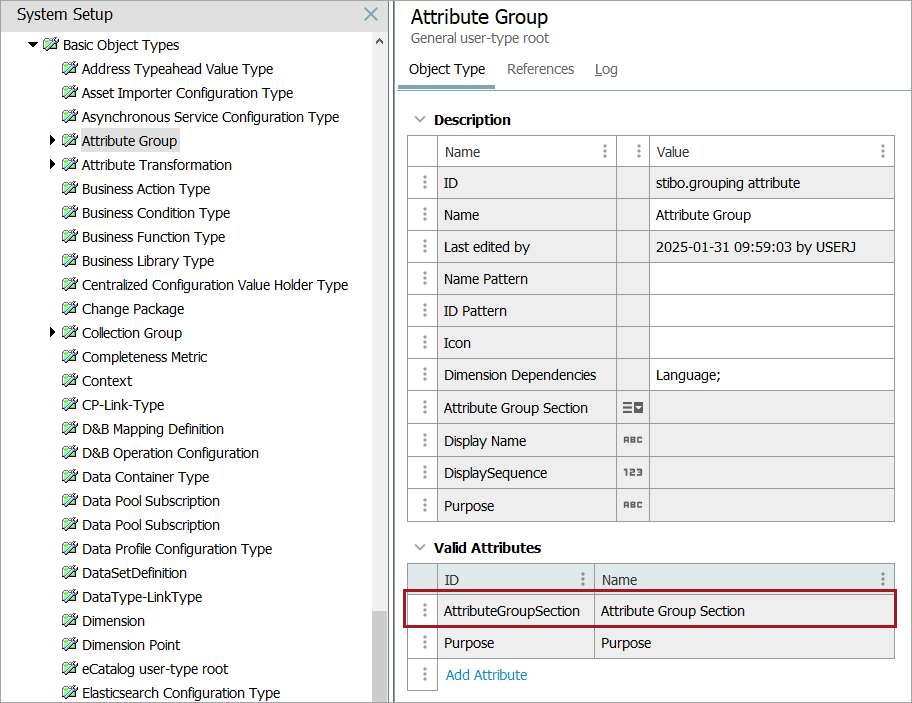Viewport: 912px width, 703px height.
Task: Click the Change Package icon
Action: pos(70,308)
